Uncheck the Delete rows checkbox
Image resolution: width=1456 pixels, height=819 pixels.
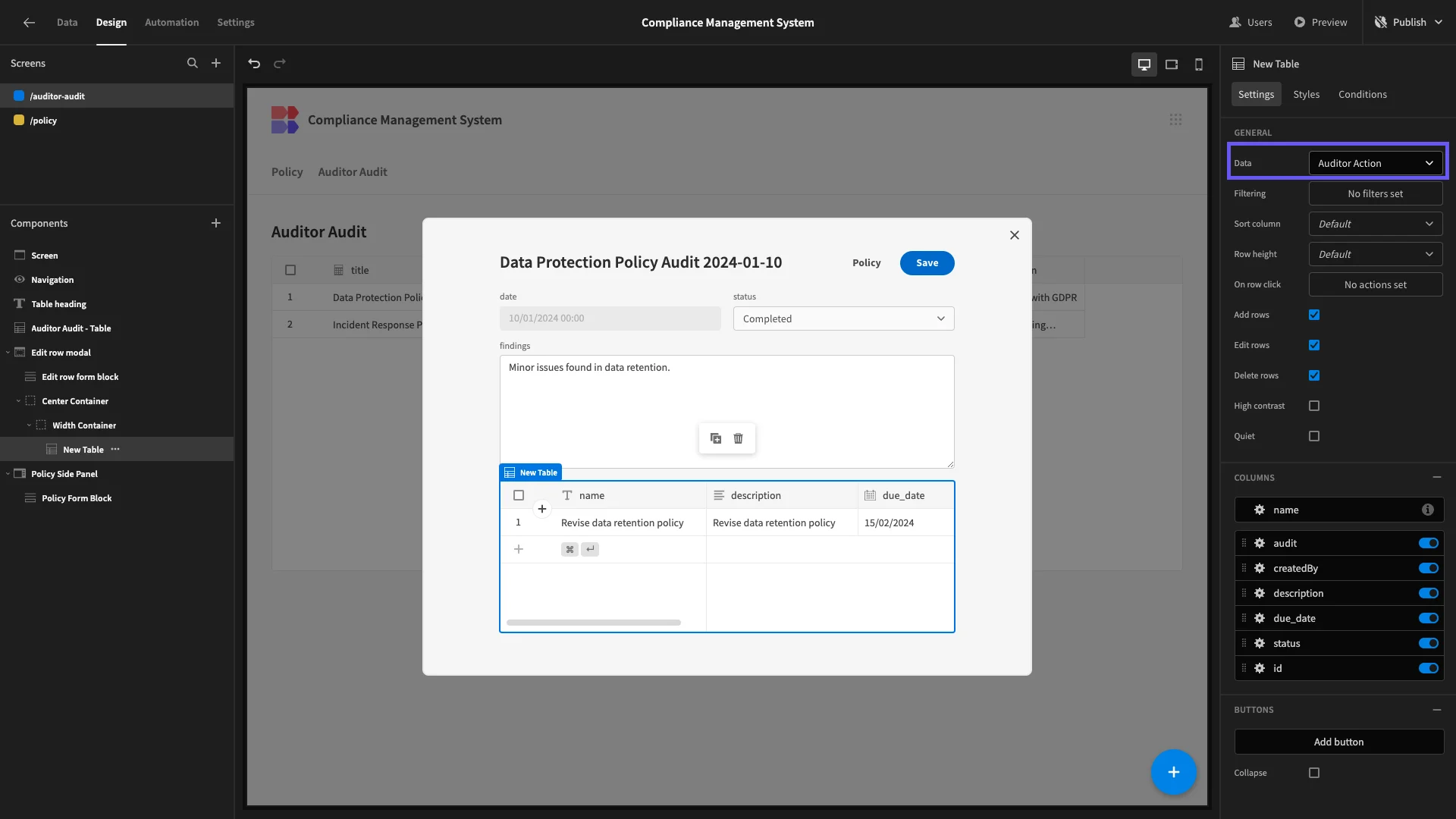[1314, 375]
